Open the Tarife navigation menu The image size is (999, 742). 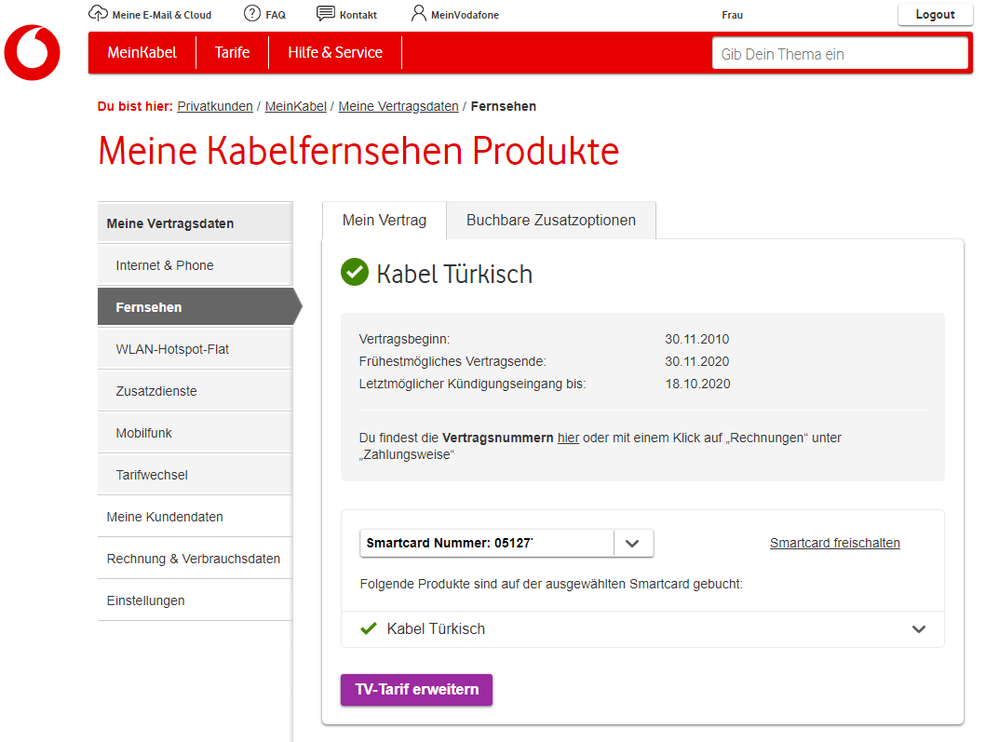(232, 53)
